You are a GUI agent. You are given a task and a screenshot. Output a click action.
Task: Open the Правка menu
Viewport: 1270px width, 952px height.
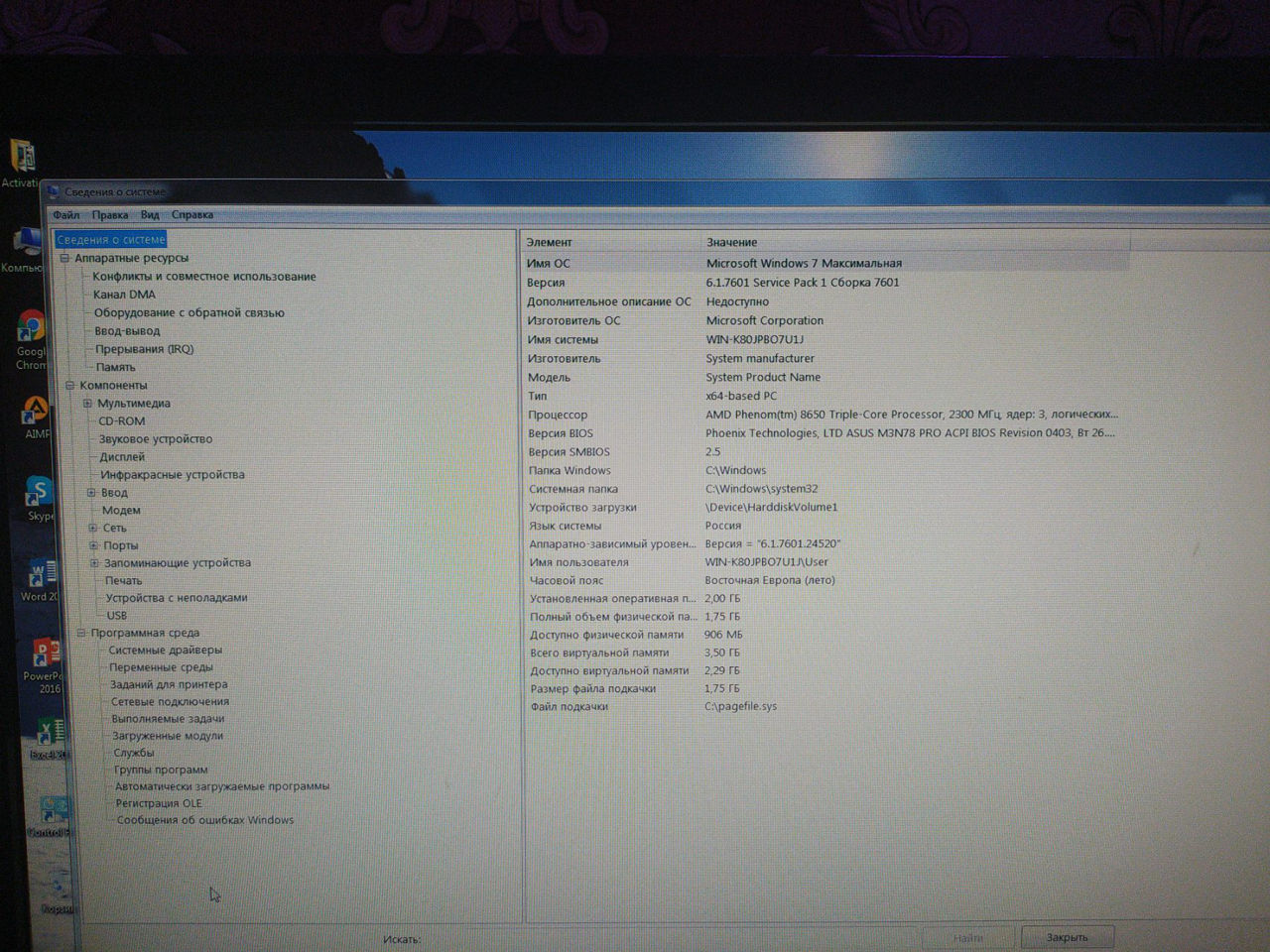click(x=110, y=215)
